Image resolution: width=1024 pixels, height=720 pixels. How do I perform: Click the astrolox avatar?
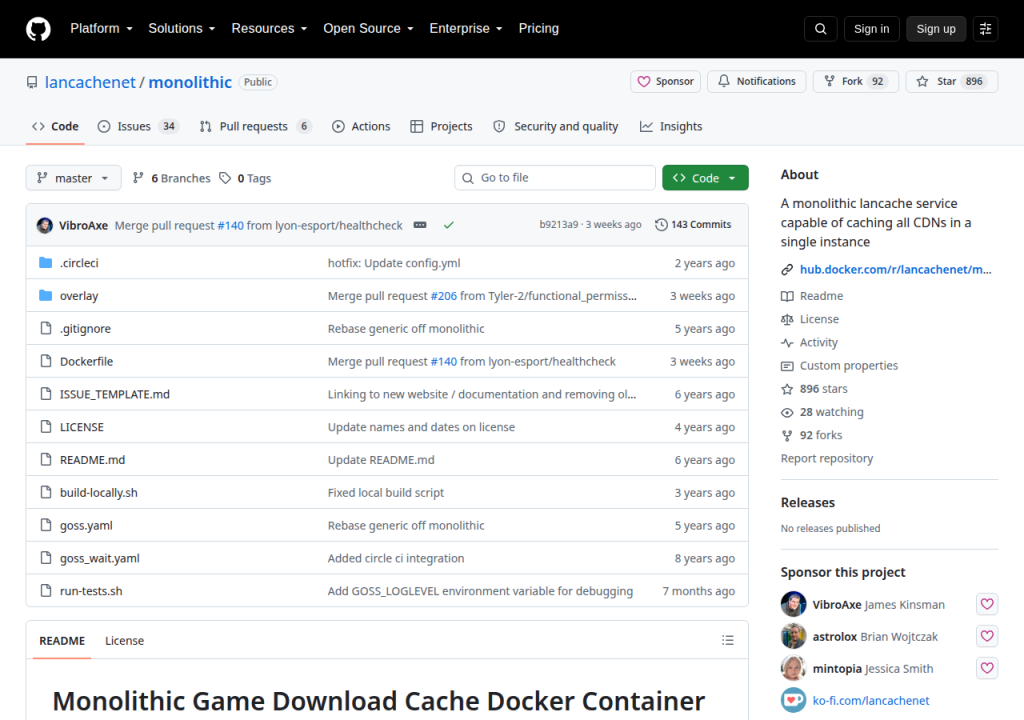click(x=793, y=636)
